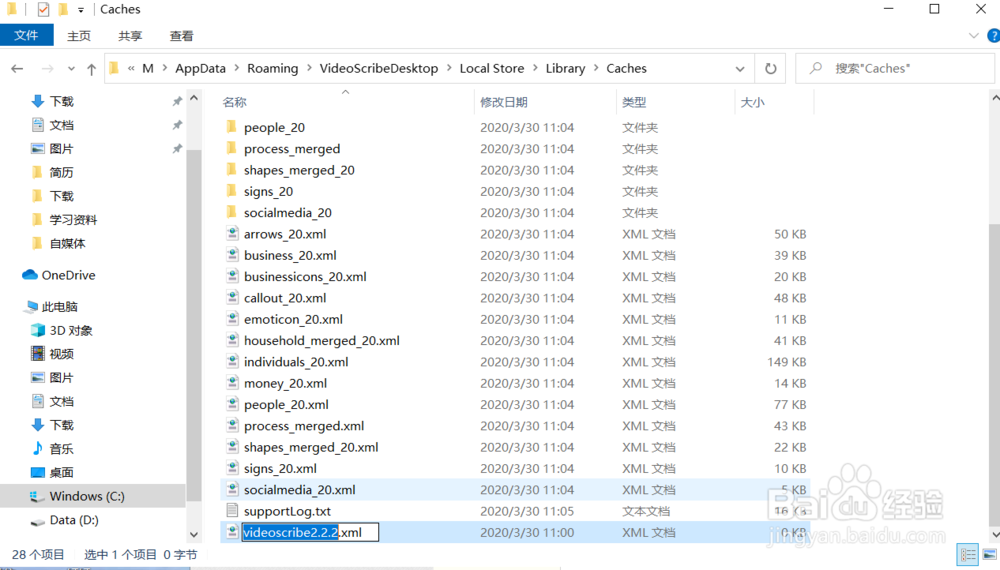Select socialmedia_20.xml file name
The height and width of the screenshot is (570, 1000).
tap(300, 490)
